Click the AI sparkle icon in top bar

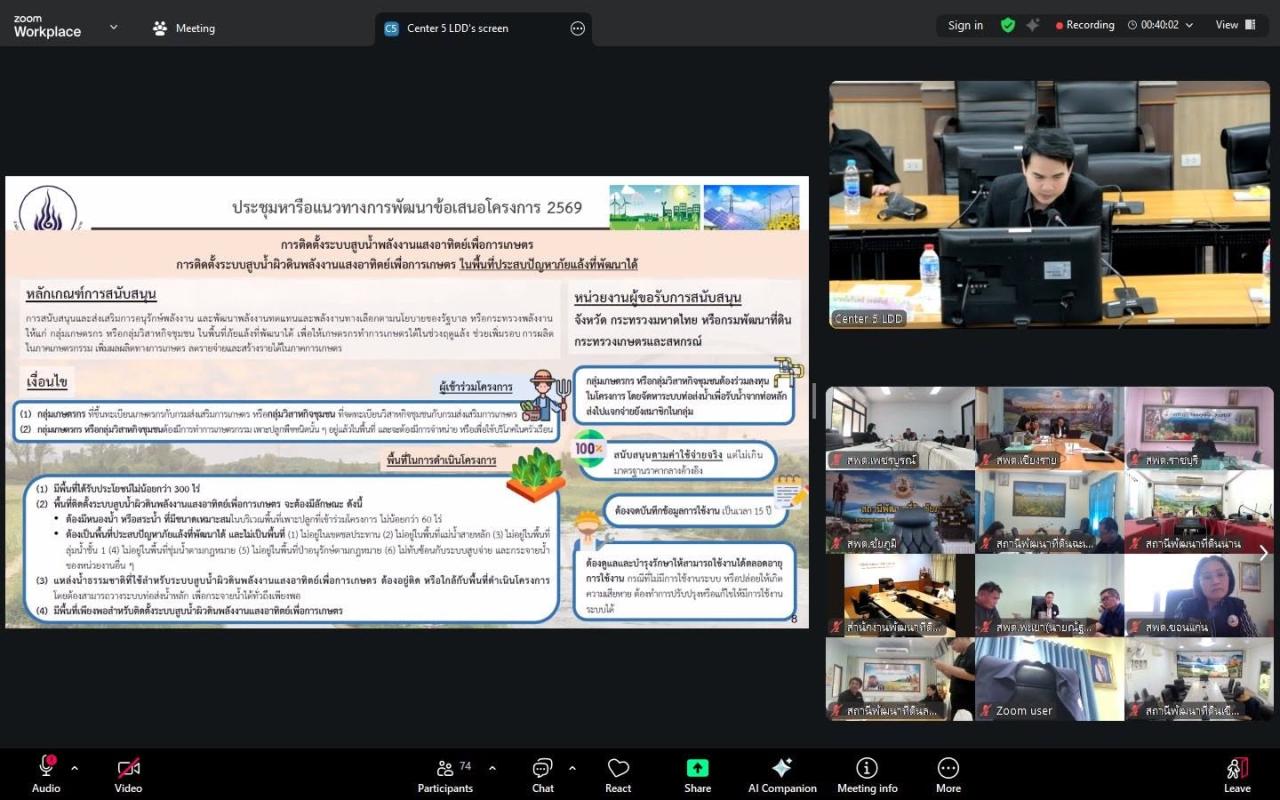[1032, 25]
